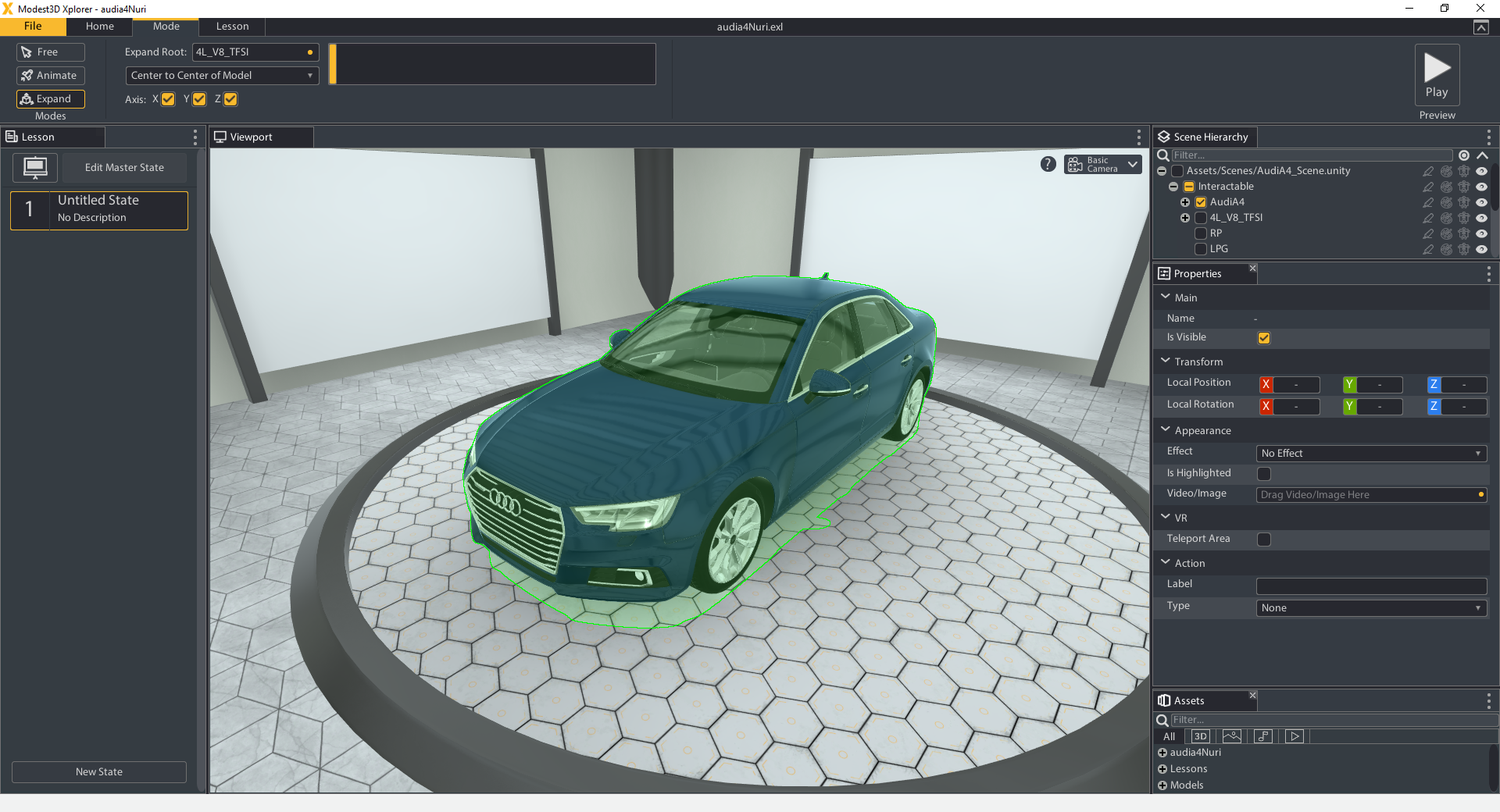This screenshot has height=812, width=1500.
Task: Filter assets by images
Action: coord(1232,736)
